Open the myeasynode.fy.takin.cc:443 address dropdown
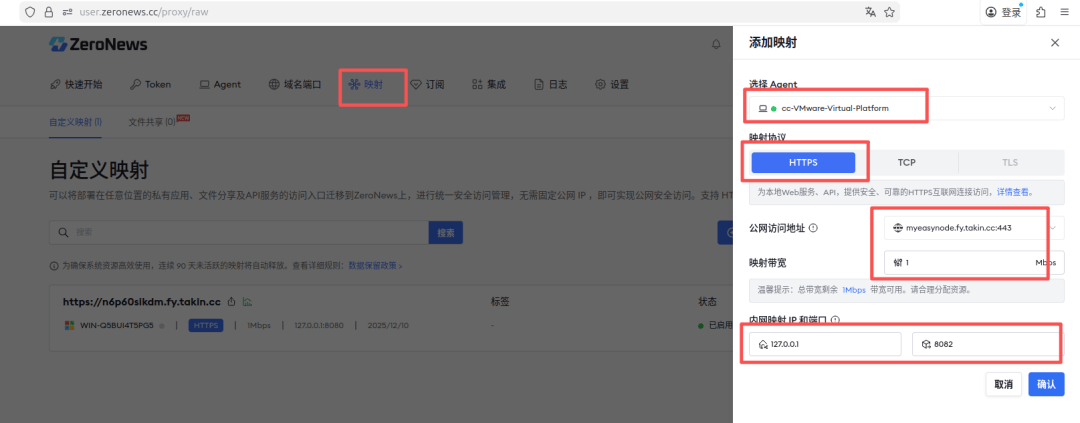This screenshot has width=1080, height=423. tap(974, 228)
